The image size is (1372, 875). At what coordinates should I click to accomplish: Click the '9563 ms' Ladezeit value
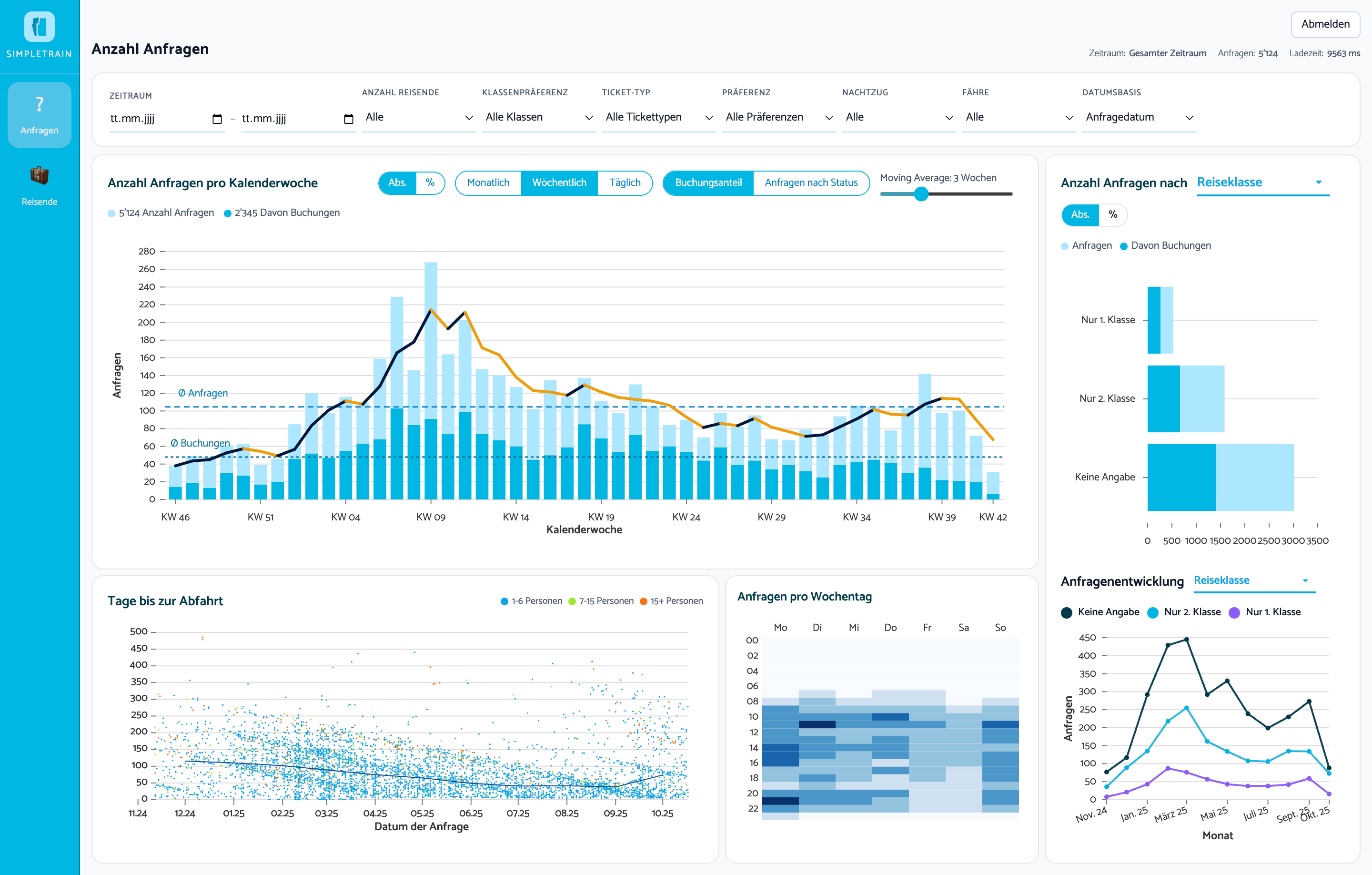click(1343, 53)
